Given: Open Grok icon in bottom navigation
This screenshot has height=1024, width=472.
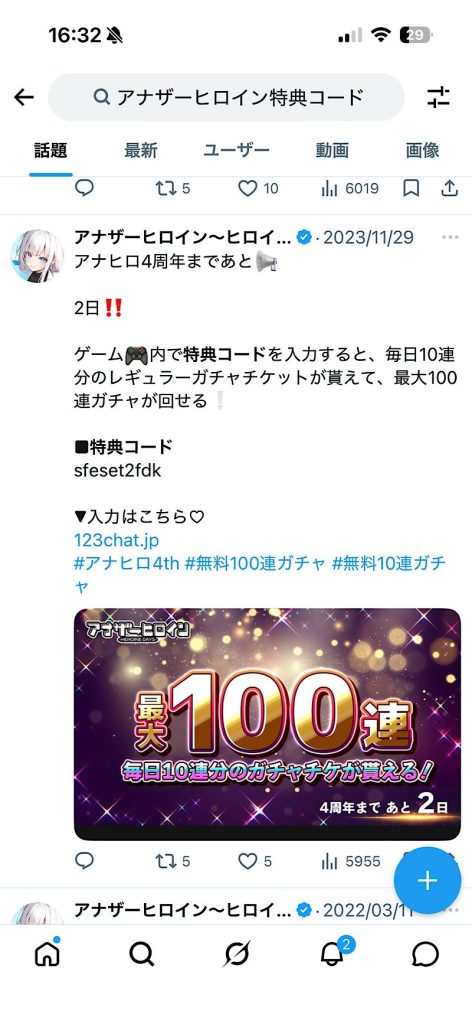Looking at the screenshot, I should coord(236,954).
